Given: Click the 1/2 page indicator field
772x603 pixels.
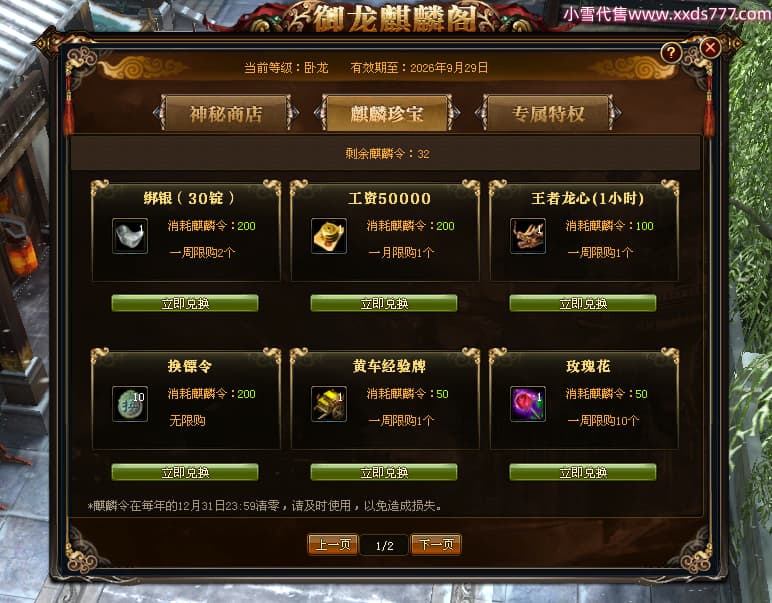Looking at the screenshot, I should (x=385, y=545).
